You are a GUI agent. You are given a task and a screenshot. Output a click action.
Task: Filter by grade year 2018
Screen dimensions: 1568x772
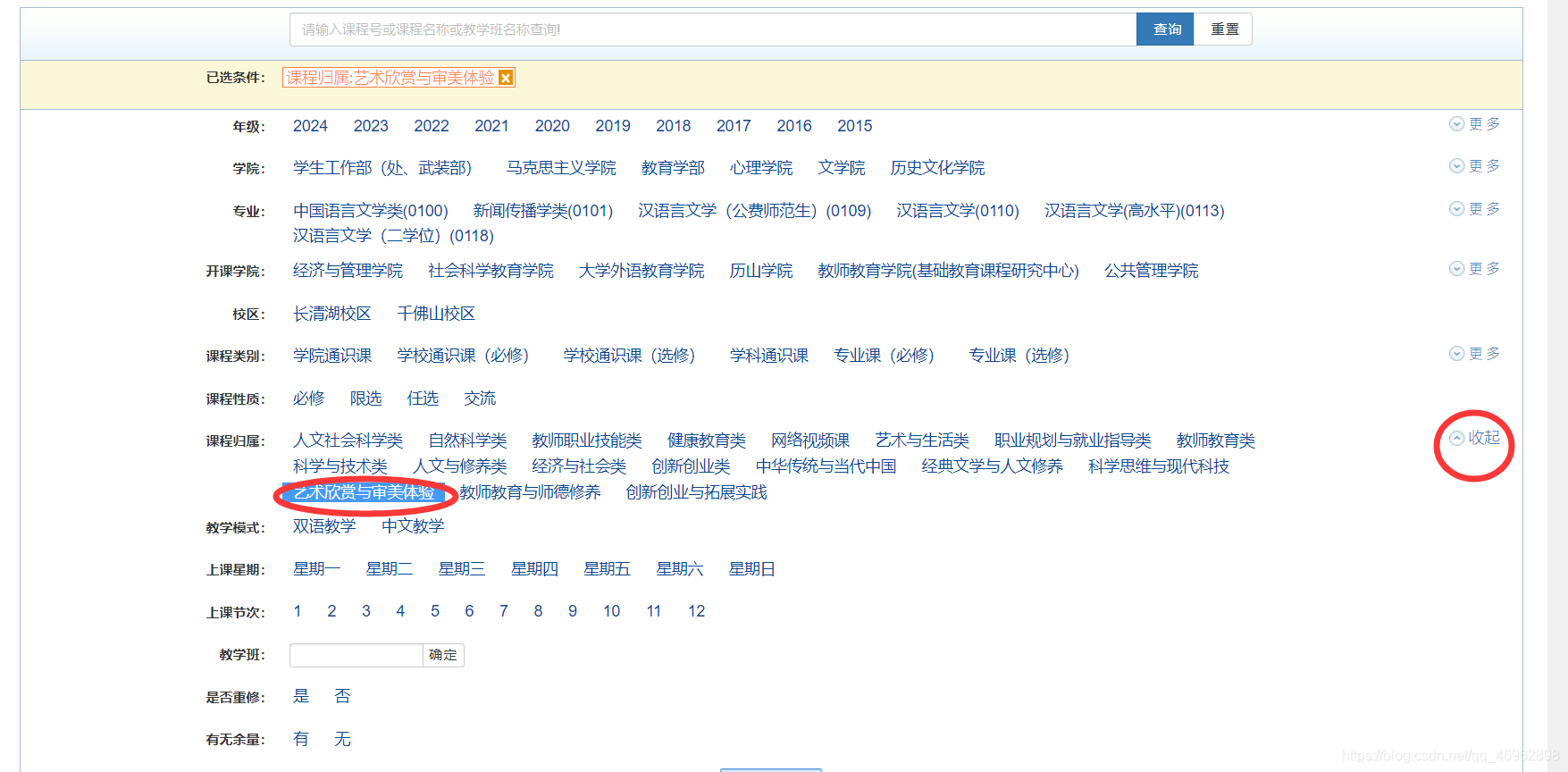tap(673, 126)
